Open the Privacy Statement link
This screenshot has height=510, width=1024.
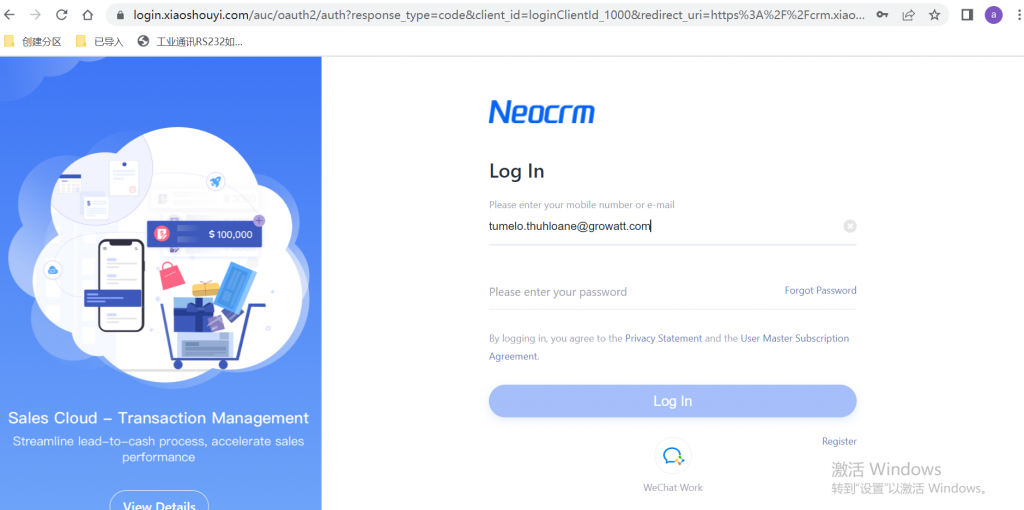[664, 338]
